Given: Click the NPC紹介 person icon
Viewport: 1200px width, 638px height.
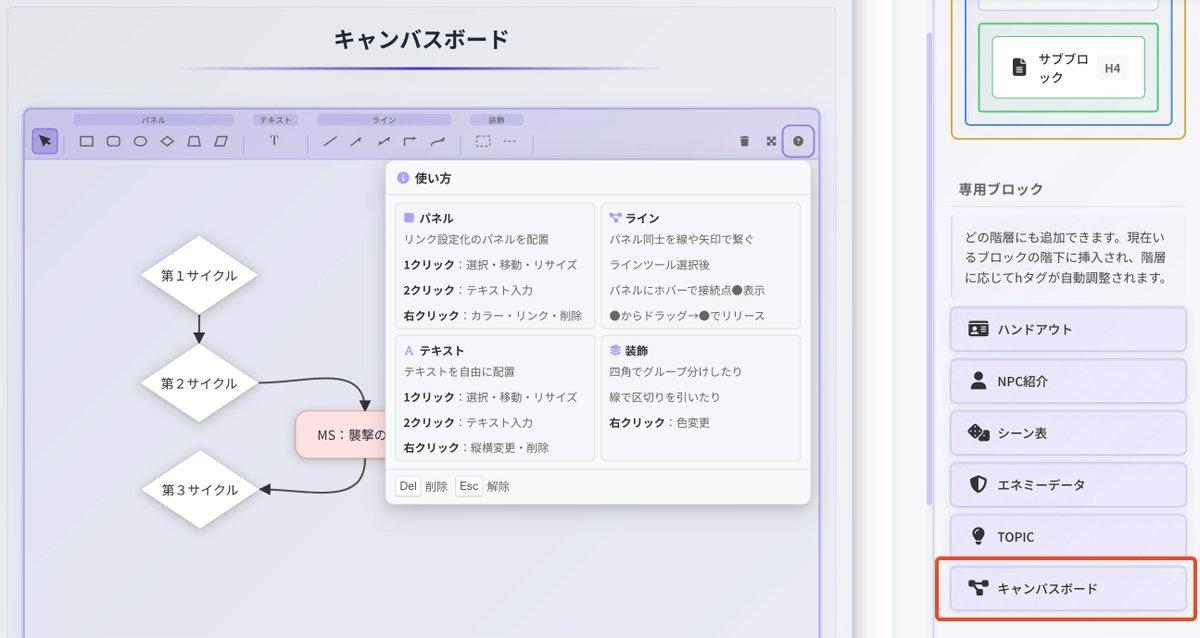Looking at the screenshot, I should pyautogui.click(x=978, y=381).
